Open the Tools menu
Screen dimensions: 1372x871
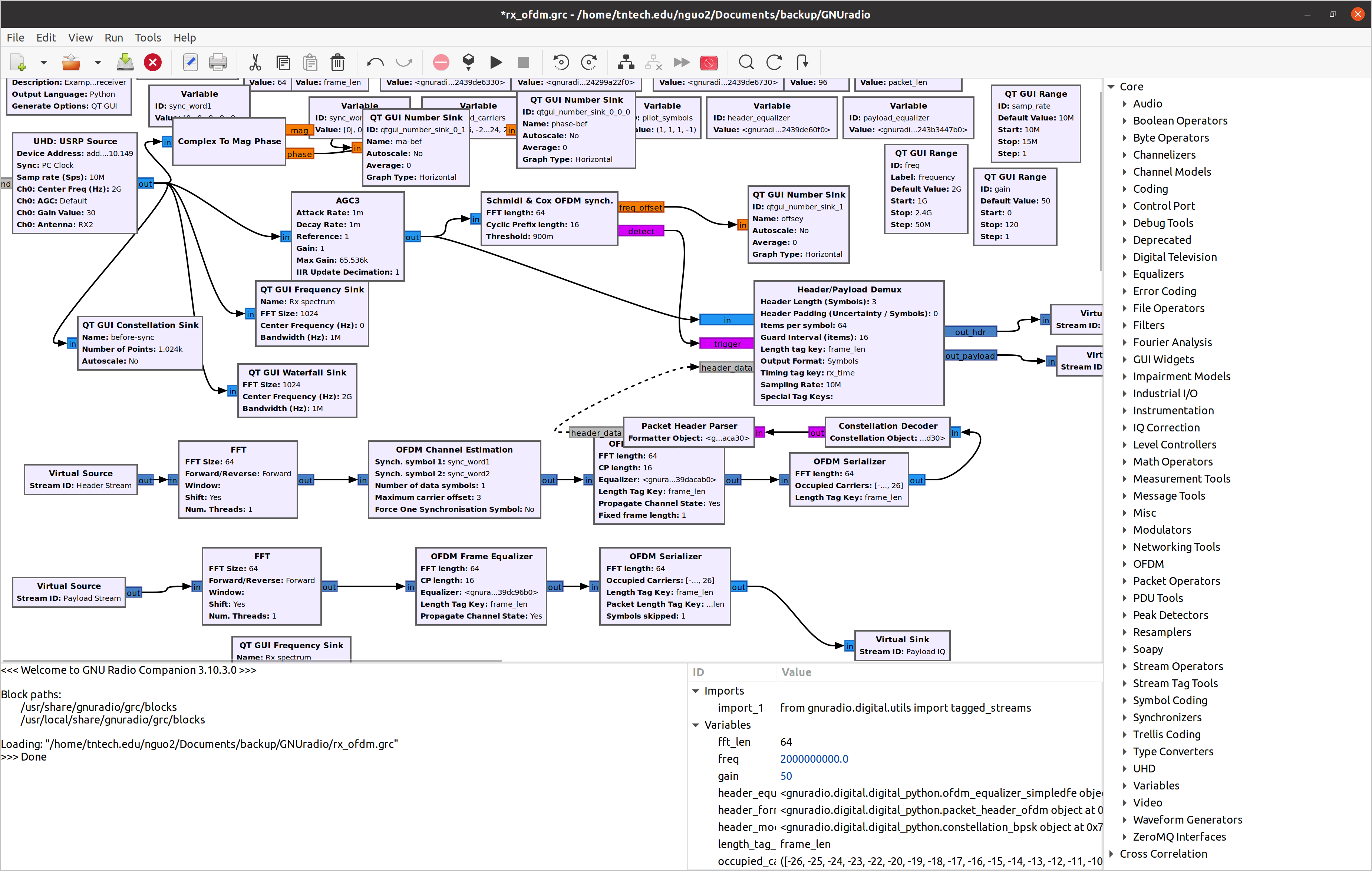pyautogui.click(x=148, y=37)
